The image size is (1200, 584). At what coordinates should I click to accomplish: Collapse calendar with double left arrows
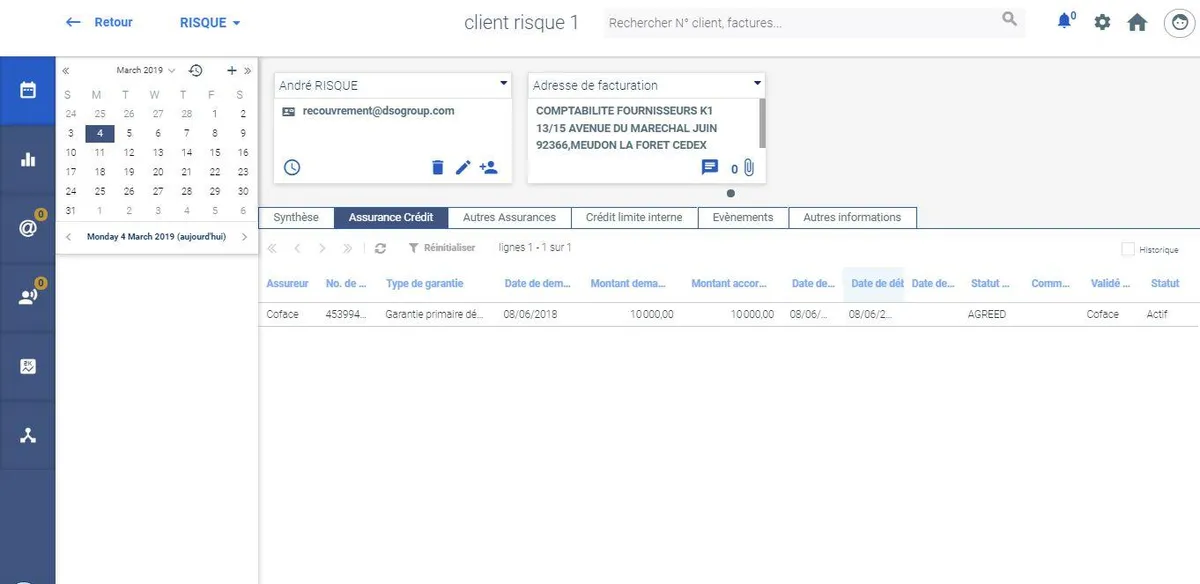click(x=66, y=71)
